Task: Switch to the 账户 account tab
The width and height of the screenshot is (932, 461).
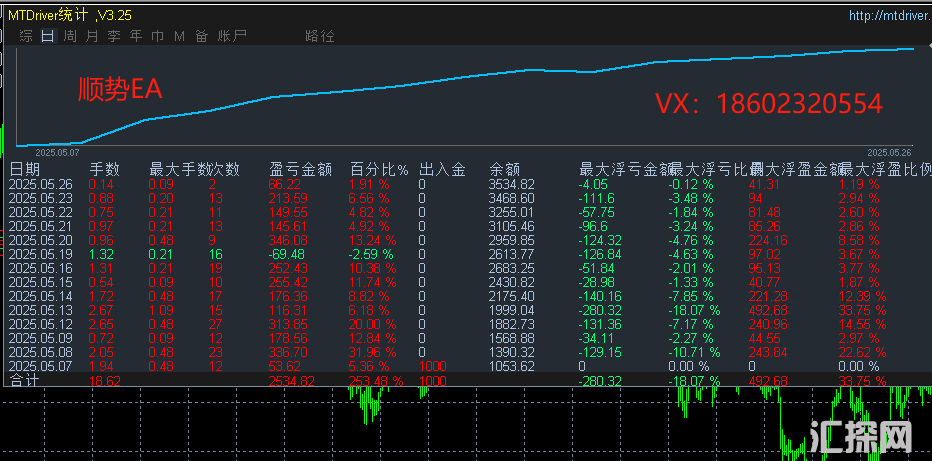Action: 232,36
